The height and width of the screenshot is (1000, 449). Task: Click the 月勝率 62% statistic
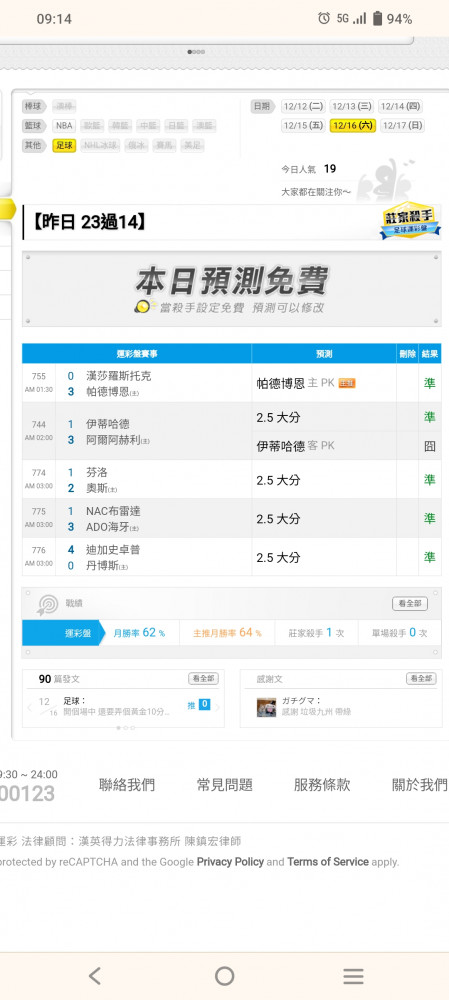click(139, 633)
